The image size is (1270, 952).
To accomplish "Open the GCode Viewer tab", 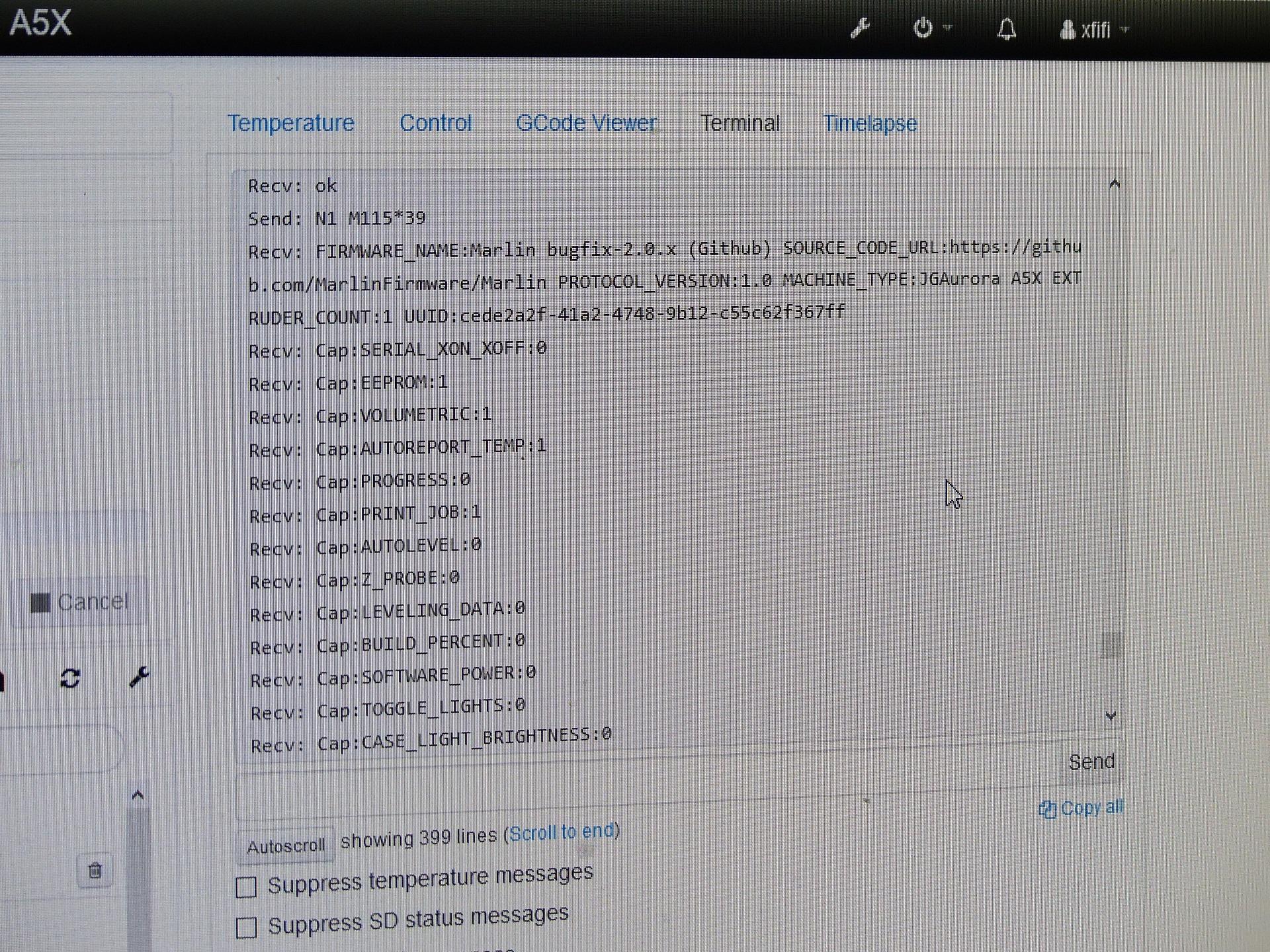I will [x=586, y=123].
